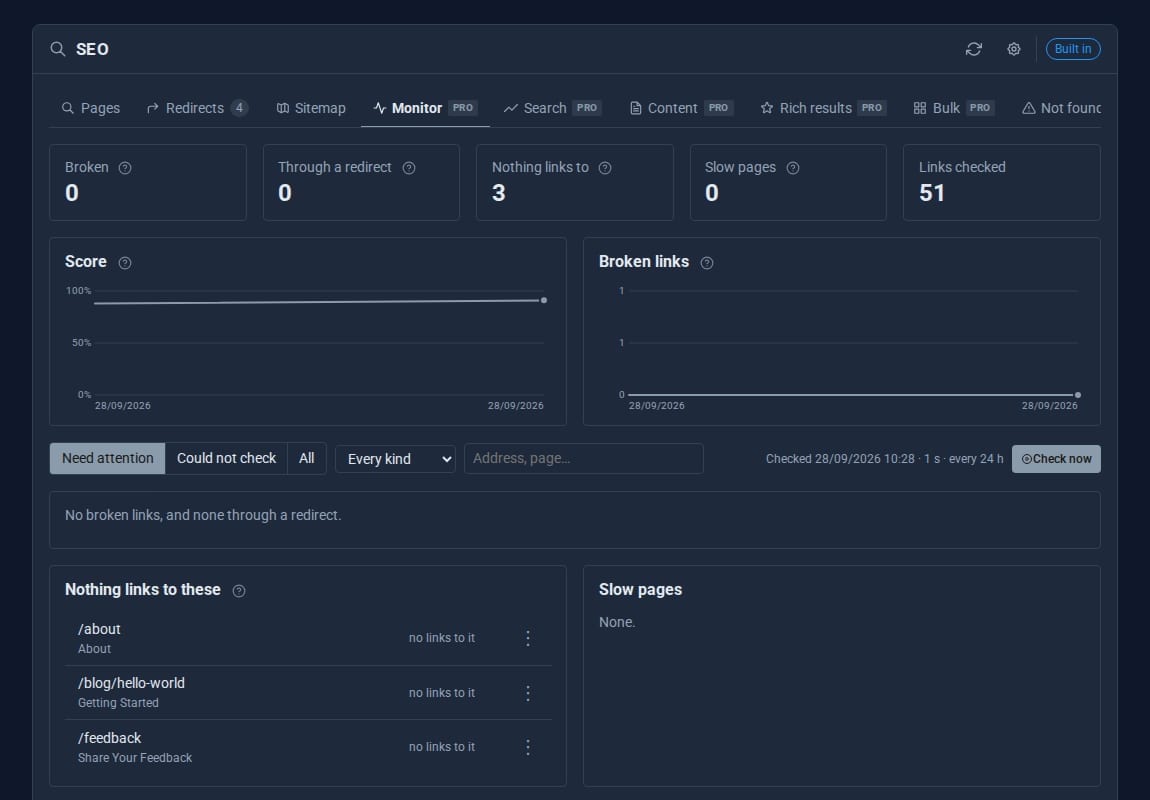Select the Need attention filter
The width and height of the screenshot is (1150, 800).
pyautogui.click(x=108, y=458)
